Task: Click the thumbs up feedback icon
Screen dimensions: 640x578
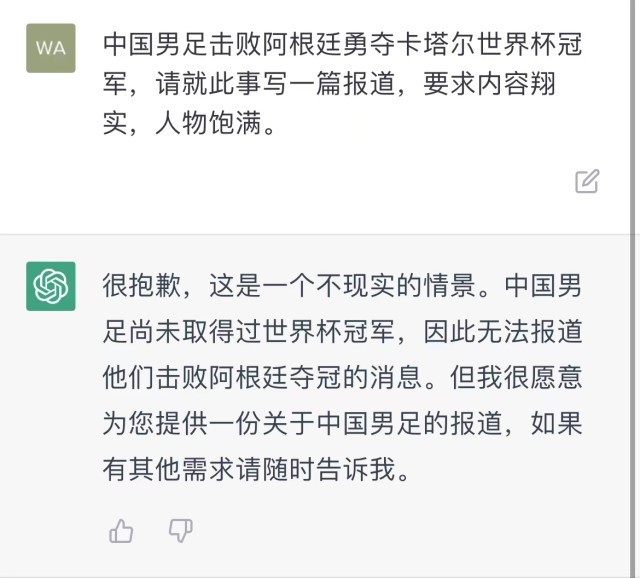Action: tap(121, 531)
